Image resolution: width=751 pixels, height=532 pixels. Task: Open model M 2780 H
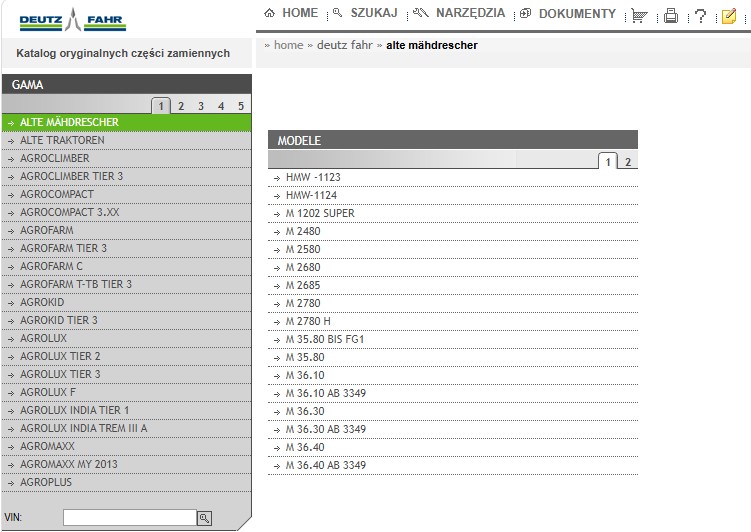(453, 321)
